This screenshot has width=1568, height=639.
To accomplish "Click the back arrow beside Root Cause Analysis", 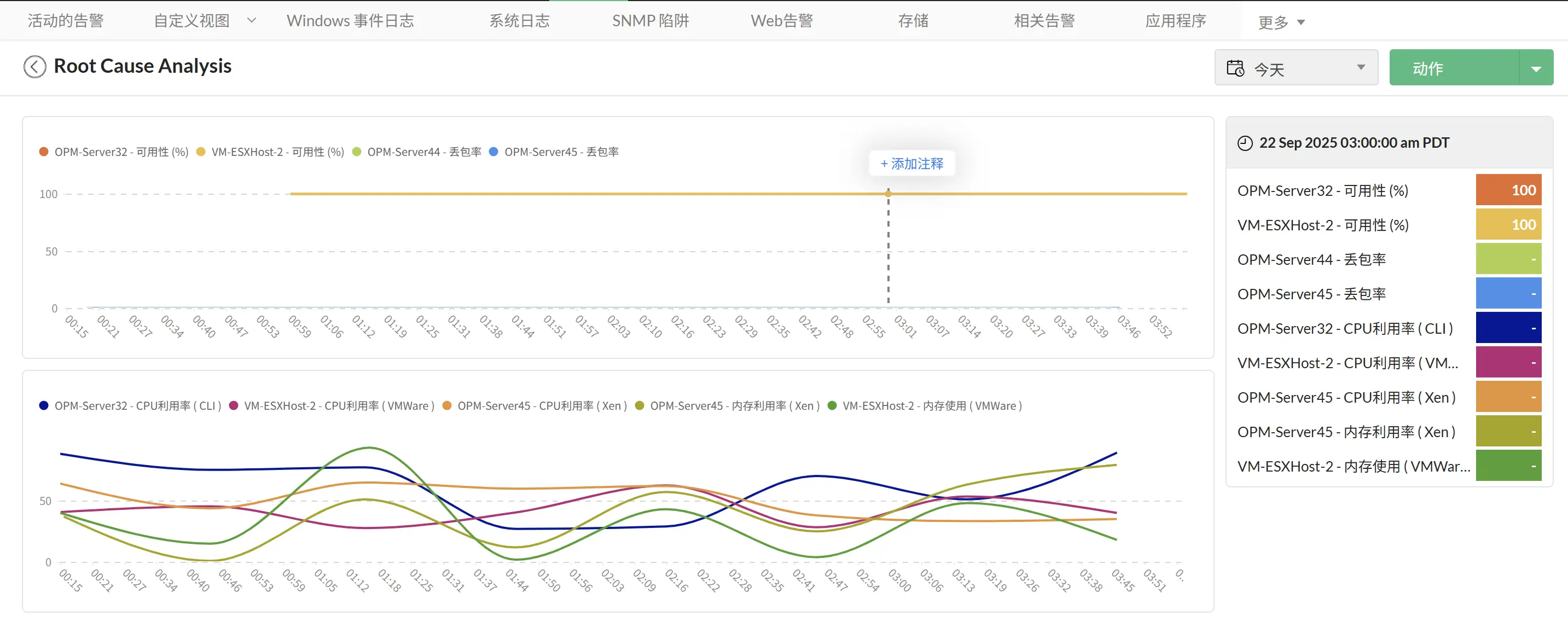I will click(34, 66).
